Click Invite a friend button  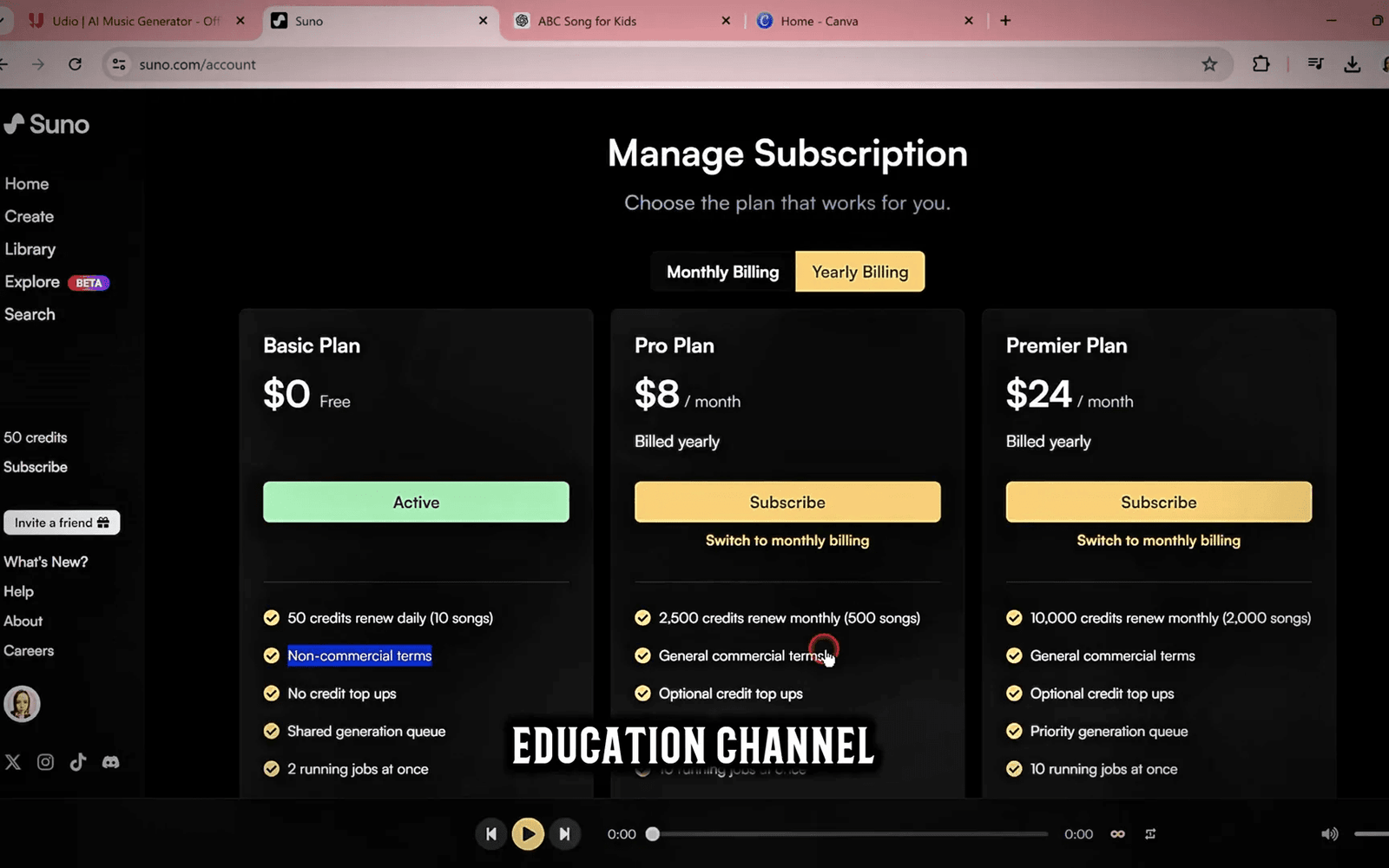coord(62,523)
